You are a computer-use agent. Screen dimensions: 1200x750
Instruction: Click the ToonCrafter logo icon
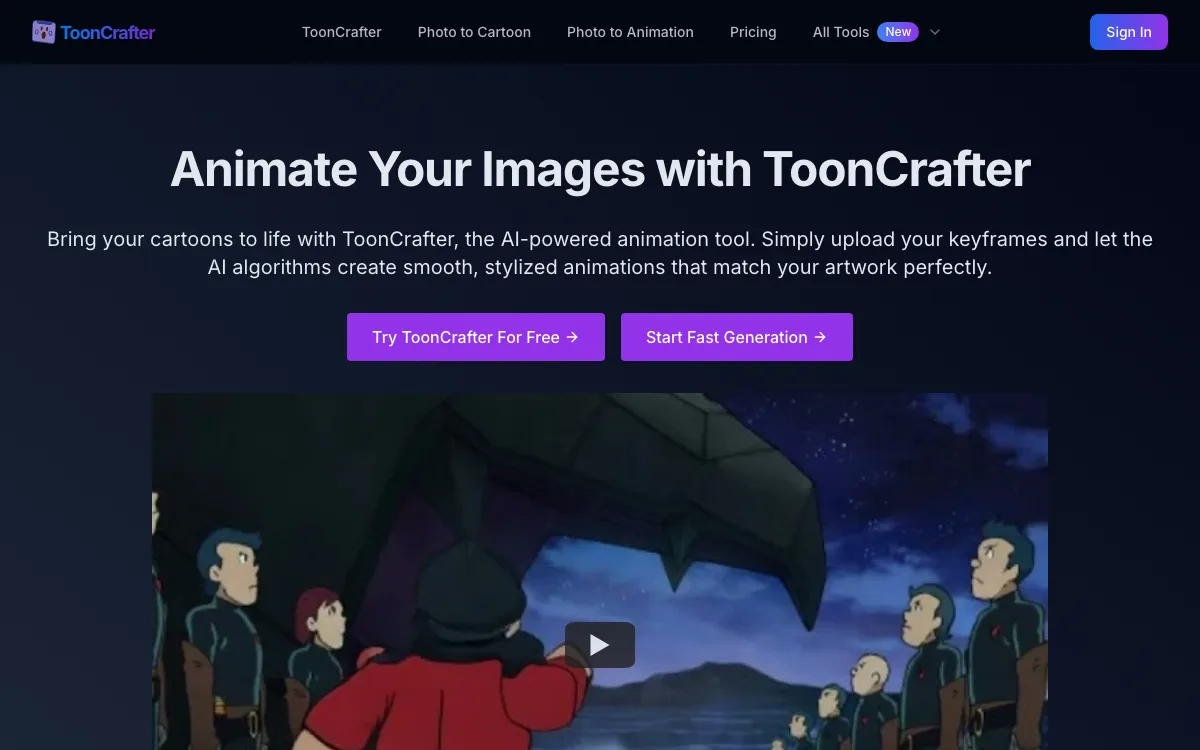pos(43,32)
